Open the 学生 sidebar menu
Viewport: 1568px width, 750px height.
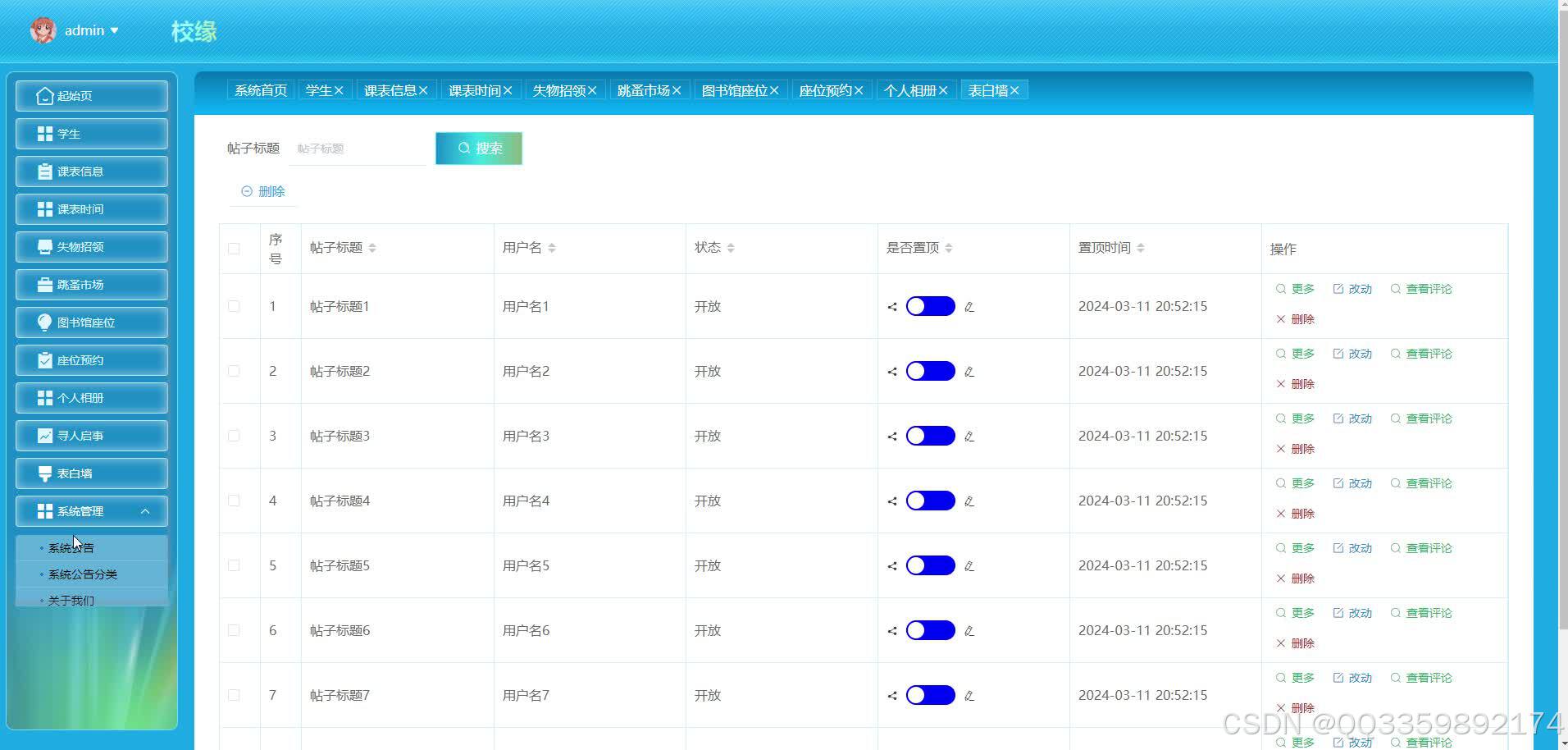(92, 134)
